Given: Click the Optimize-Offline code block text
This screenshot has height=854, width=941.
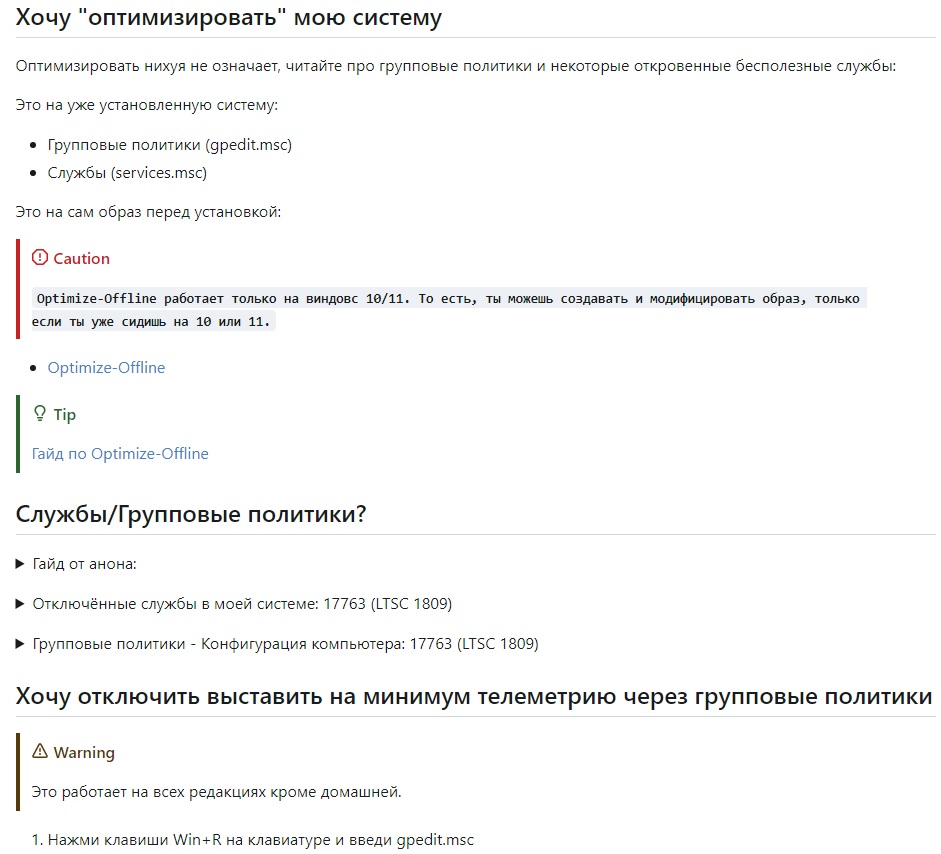Looking at the screenshot, I should [x=448, y=310].
